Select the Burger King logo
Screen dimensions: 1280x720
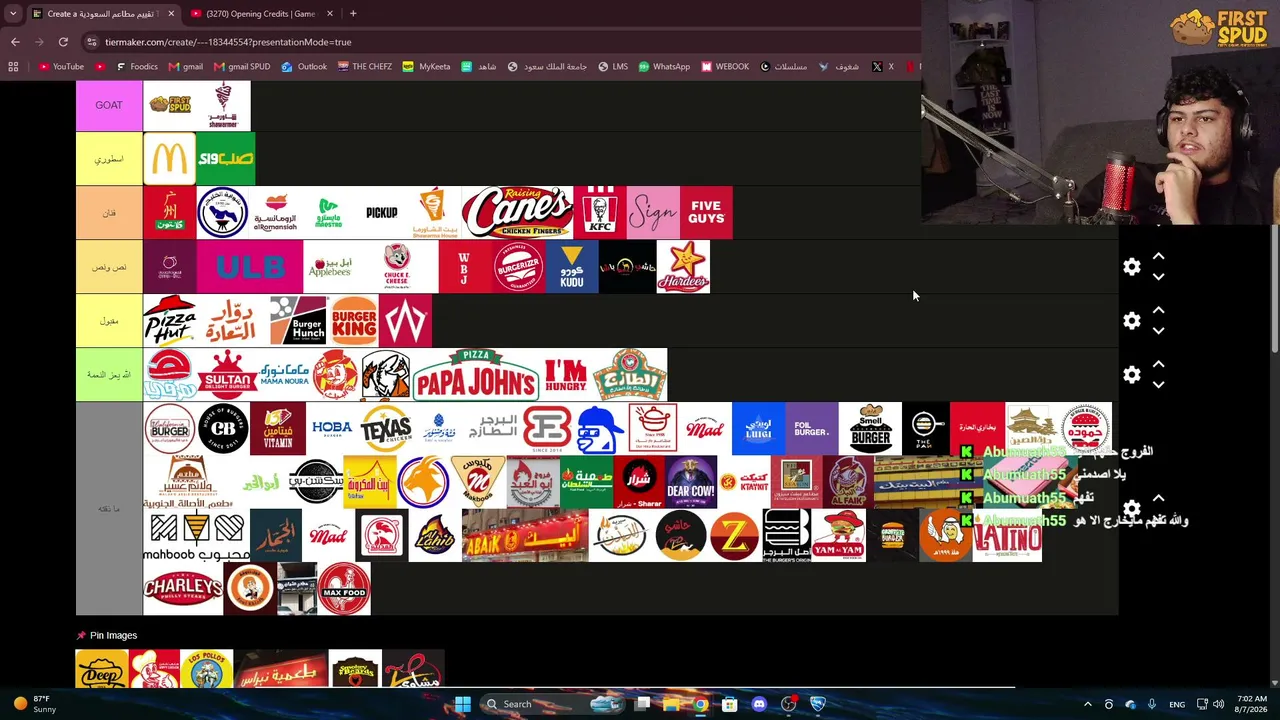point(354,321)
